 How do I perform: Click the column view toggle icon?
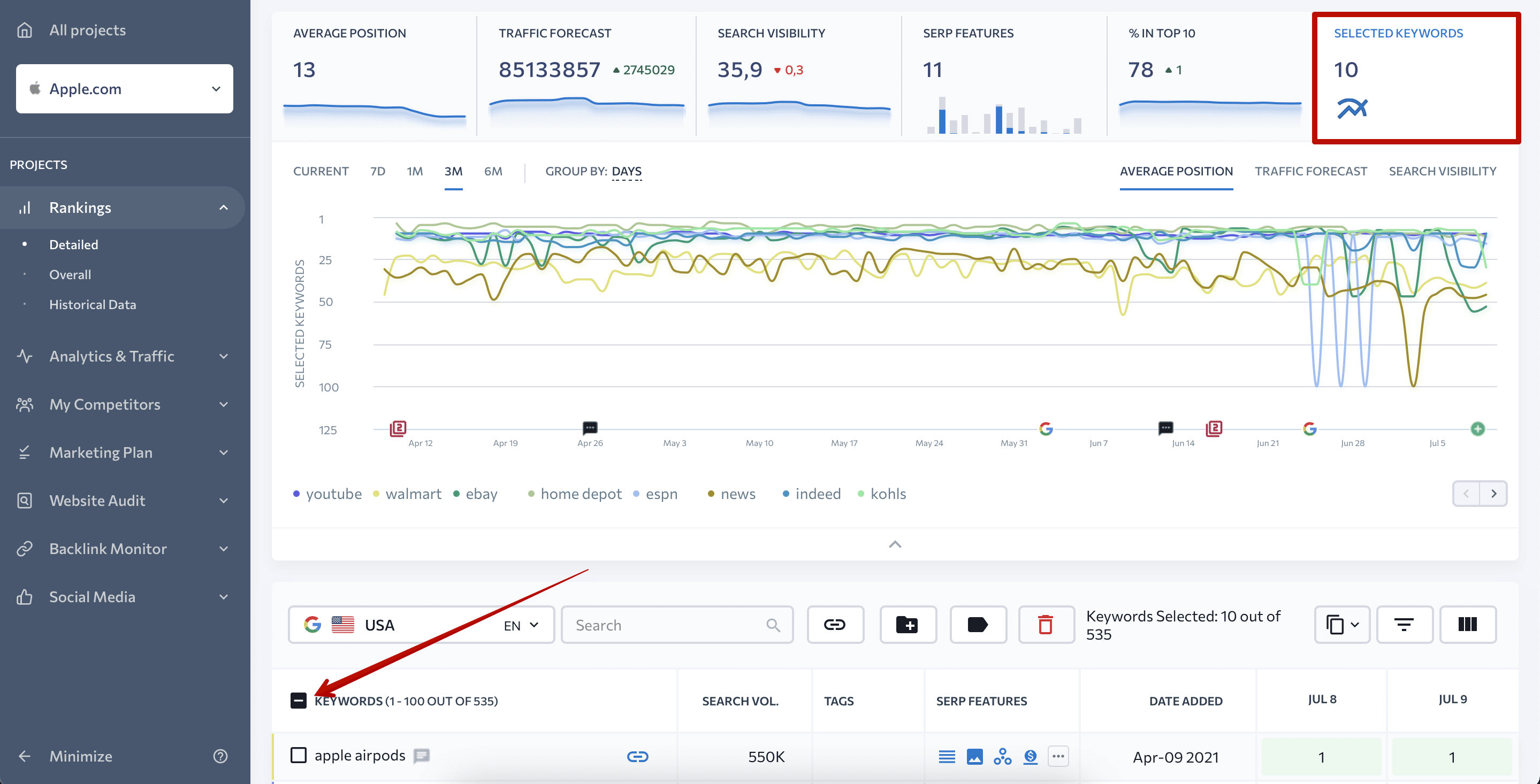tap(1468, 624)
